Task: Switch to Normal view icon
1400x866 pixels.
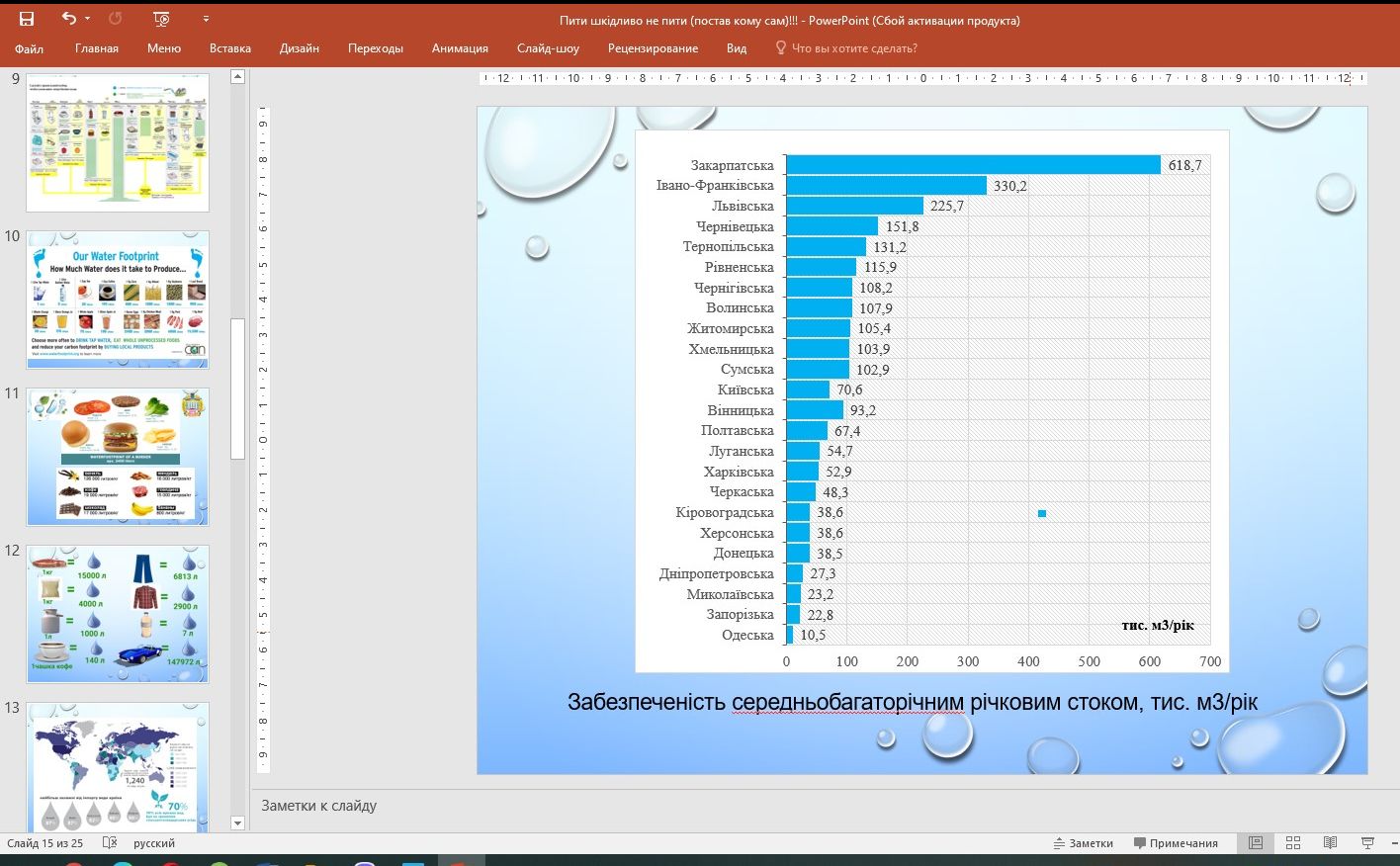Action: point(1256,843)
